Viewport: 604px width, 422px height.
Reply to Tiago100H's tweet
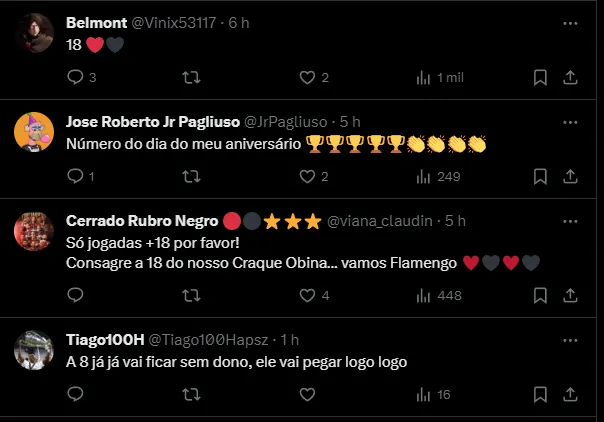click(76, 394)
